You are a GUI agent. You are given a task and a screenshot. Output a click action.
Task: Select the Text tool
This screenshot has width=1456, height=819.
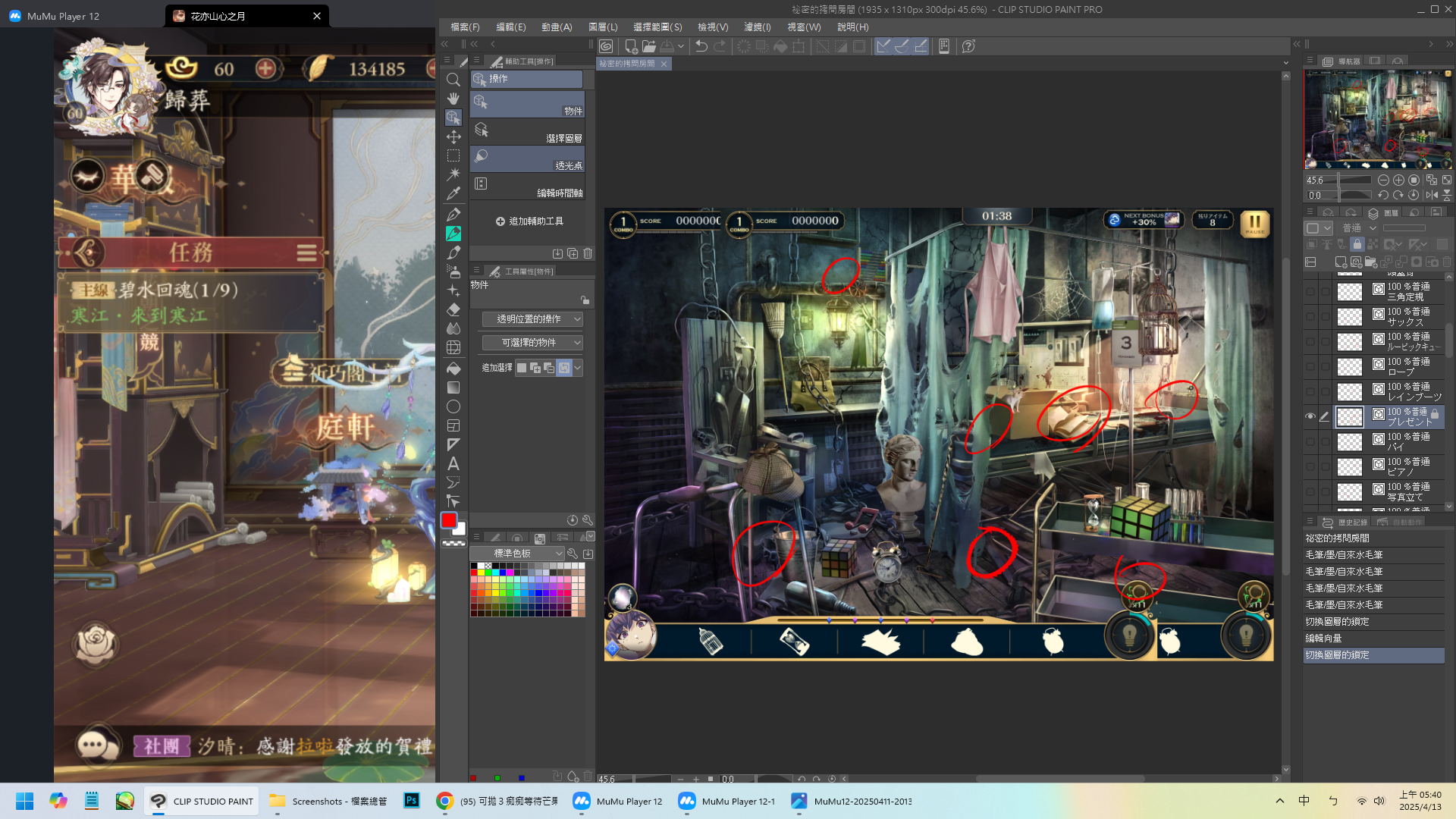pos(453,463)
